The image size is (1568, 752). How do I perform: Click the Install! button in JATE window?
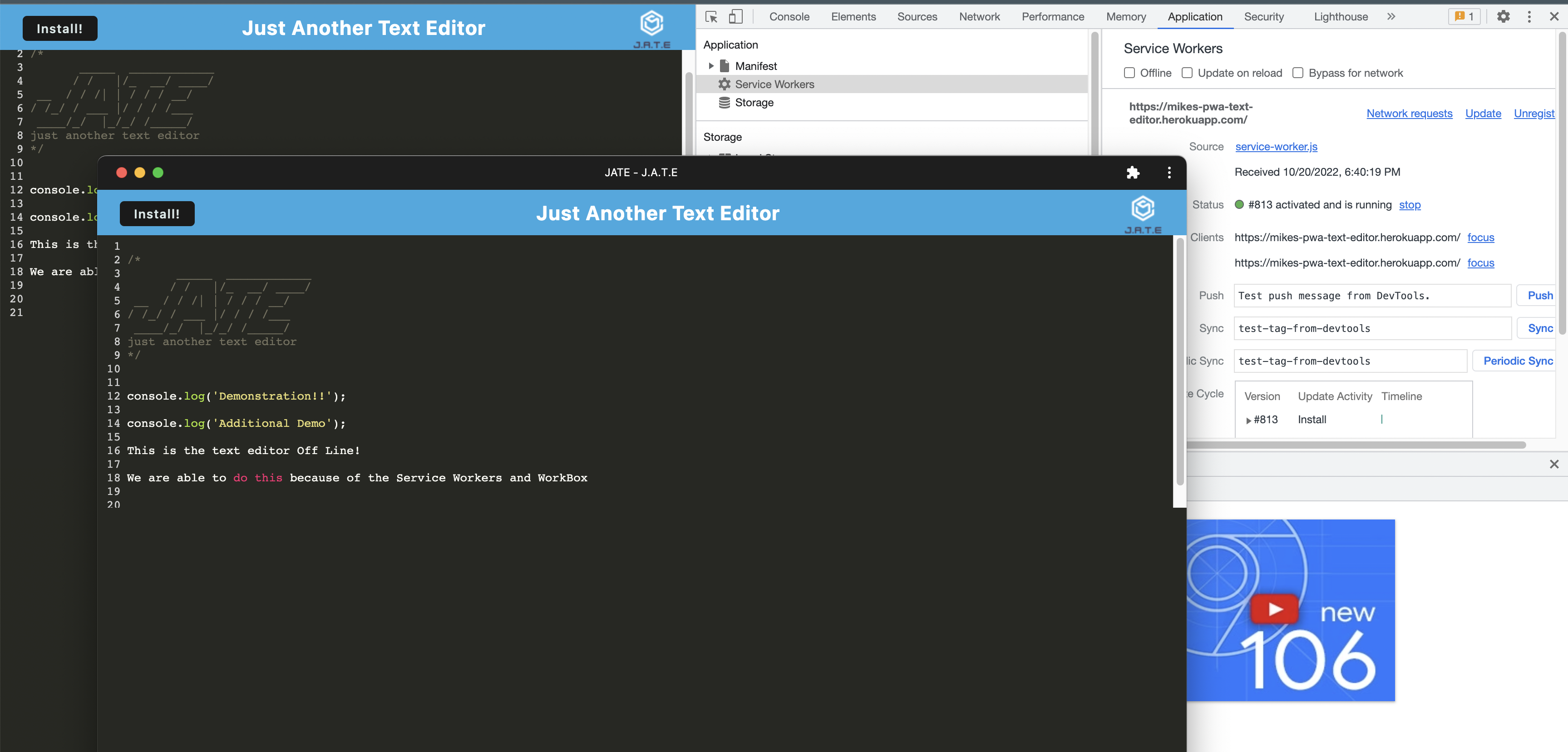pos(157,213)
